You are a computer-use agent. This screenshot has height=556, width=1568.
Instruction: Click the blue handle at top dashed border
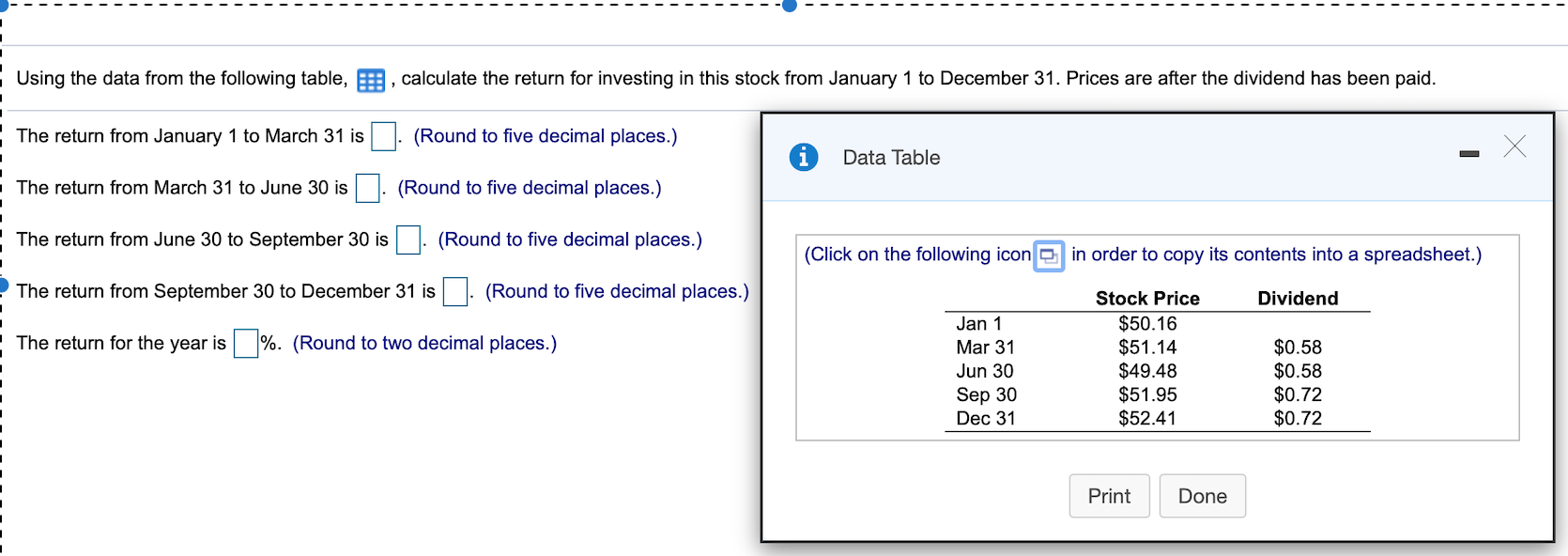[790, 5]
